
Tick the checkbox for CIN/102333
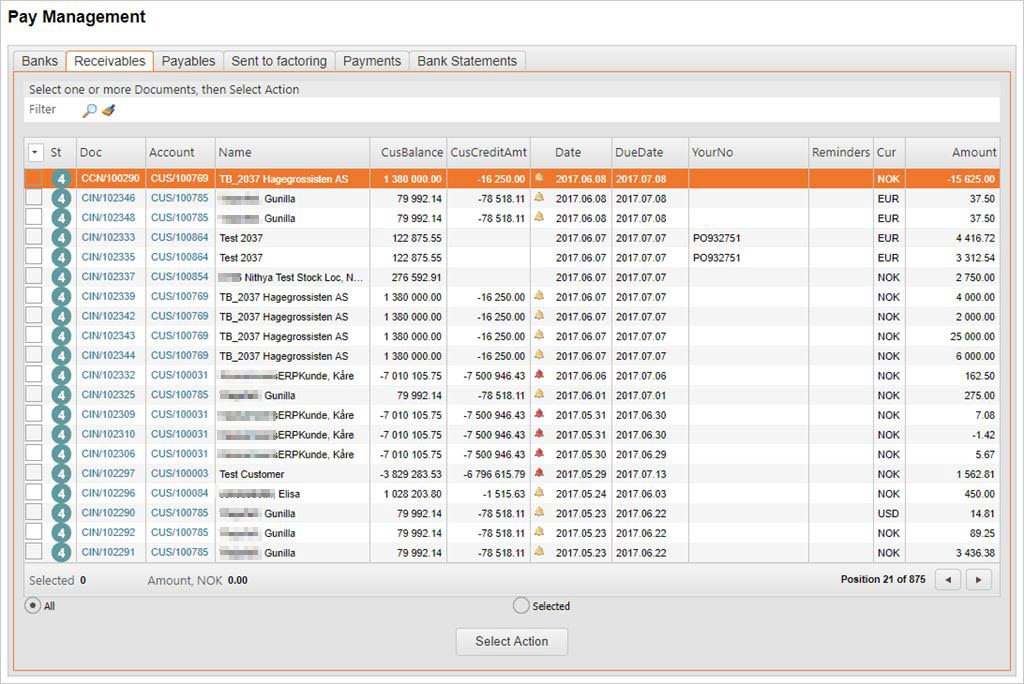(x=34, y=238)
